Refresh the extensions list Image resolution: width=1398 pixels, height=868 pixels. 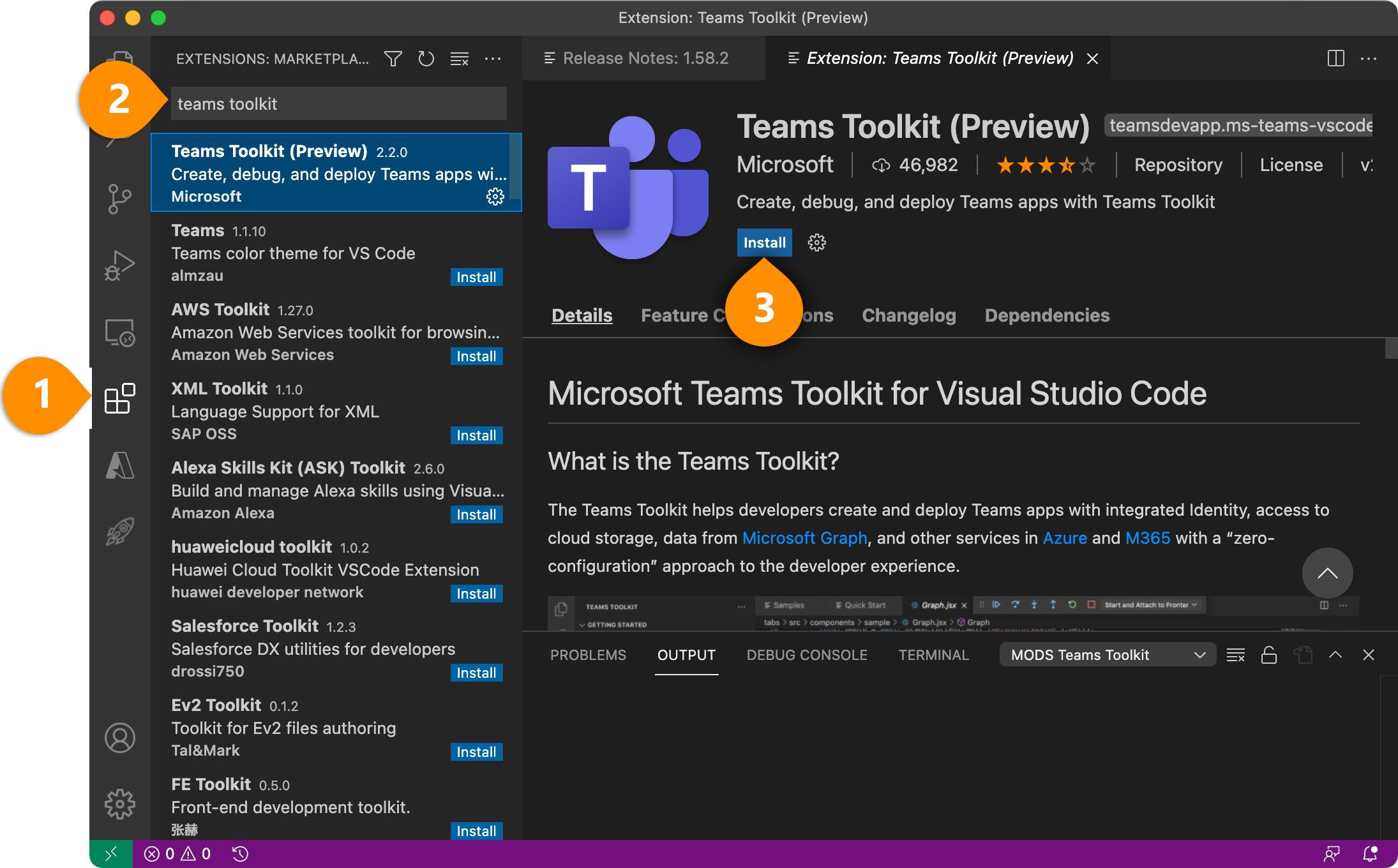[426, 58]
